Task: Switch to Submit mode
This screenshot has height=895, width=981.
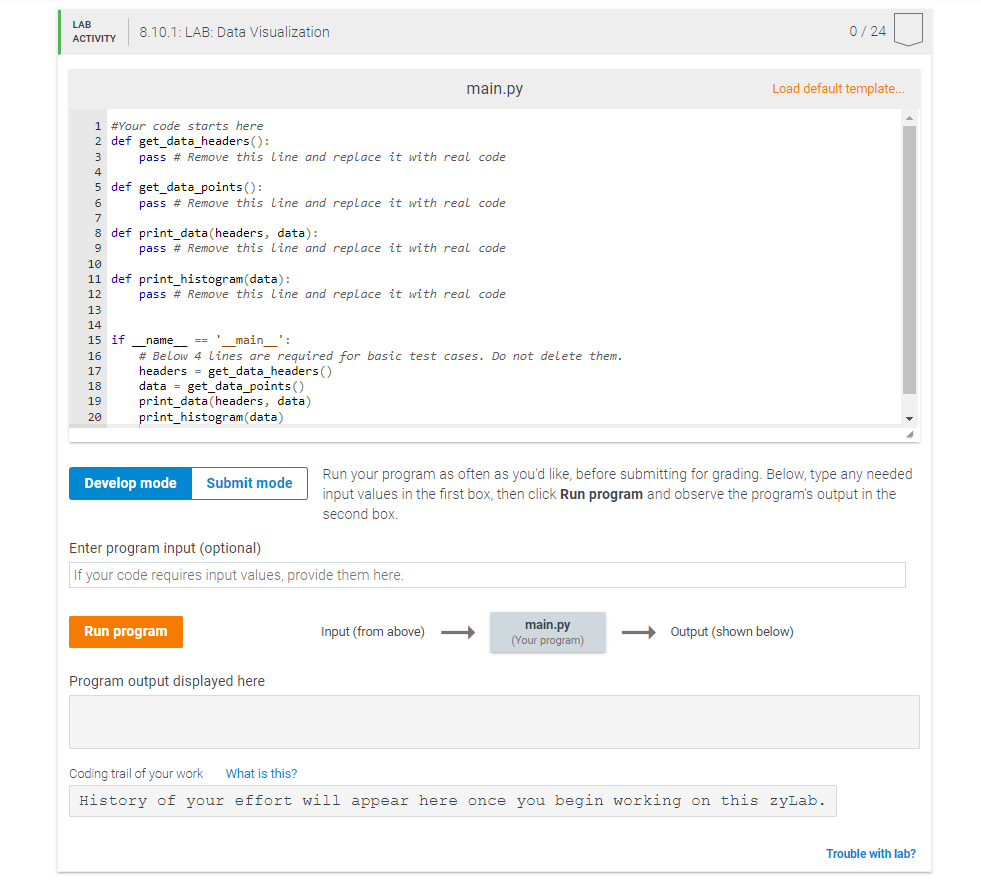Action: [250, 483]
